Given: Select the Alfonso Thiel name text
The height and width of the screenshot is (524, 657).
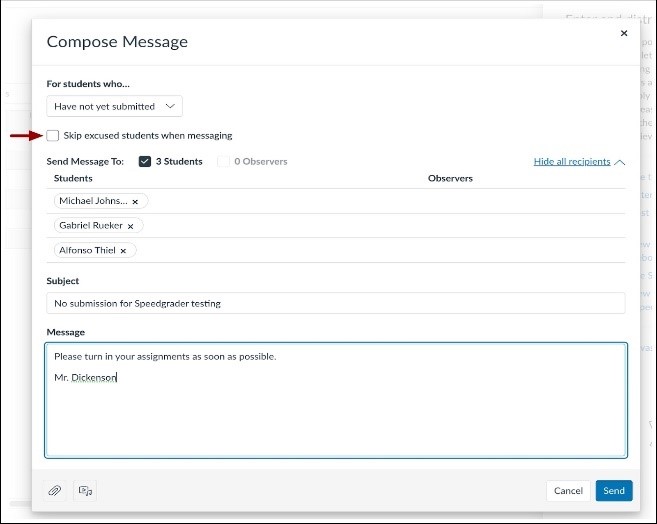Looking at the screenshot, I should [87, 250].
